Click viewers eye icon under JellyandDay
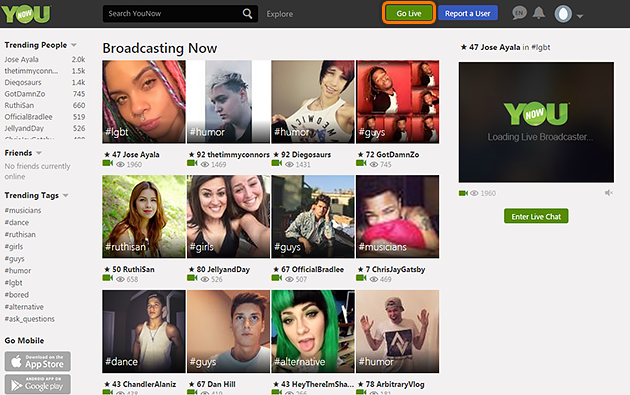The width and height of the screenshot is (630, 395). tap(205, 279)
